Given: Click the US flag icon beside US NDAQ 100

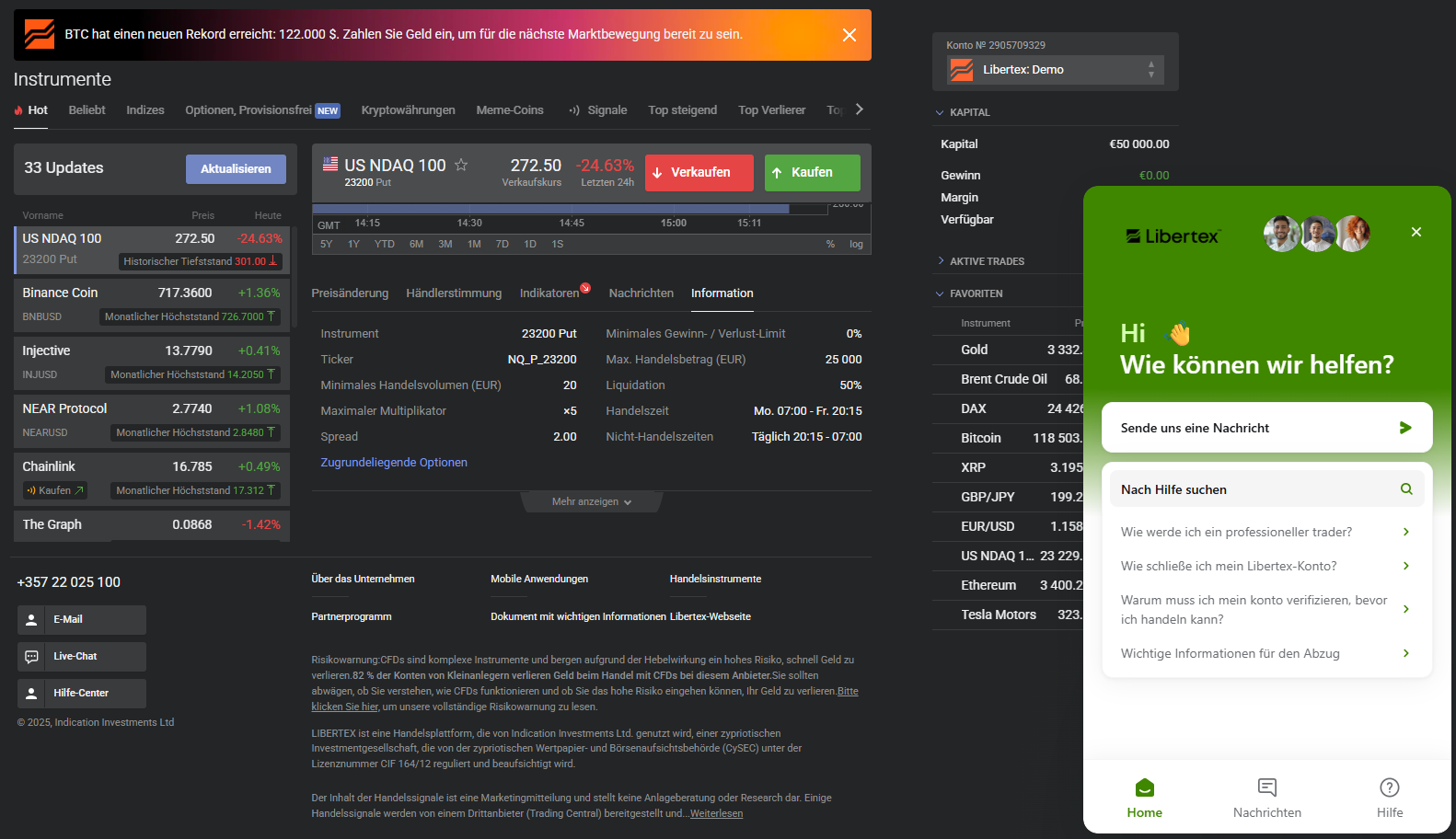Looking at the screenshot, I should 330,164.
